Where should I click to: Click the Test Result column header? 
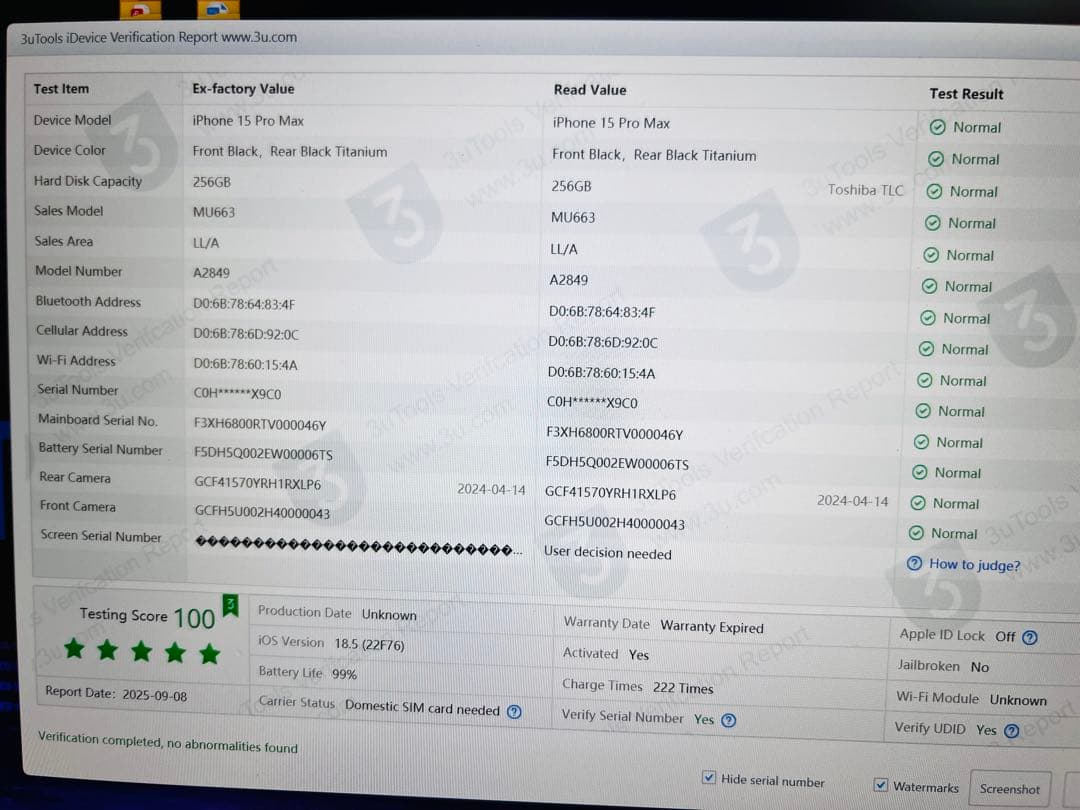click(966, 94)
